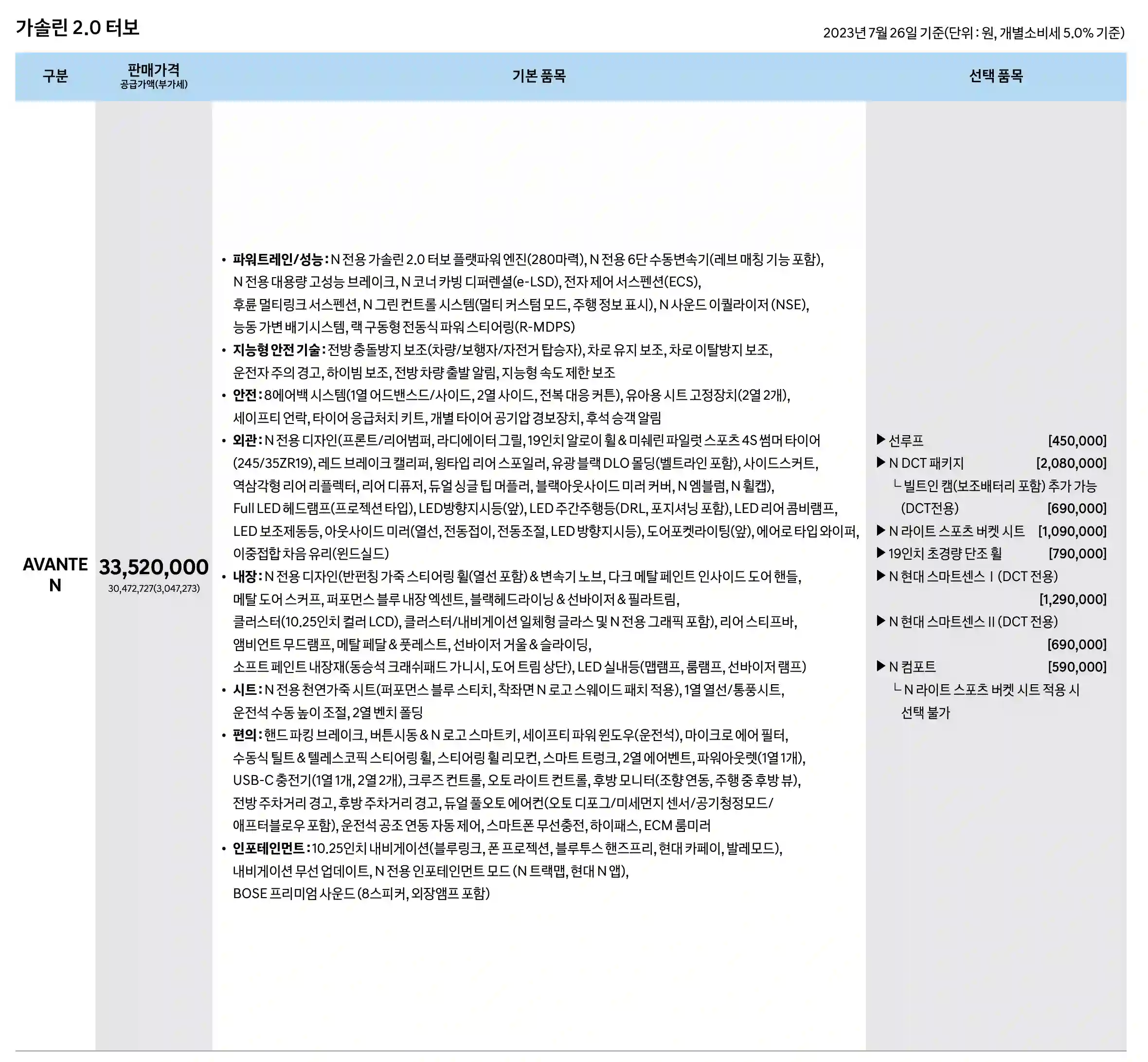Click the 외관 bold label
1148x1062 pixels.
coord(247,441)
